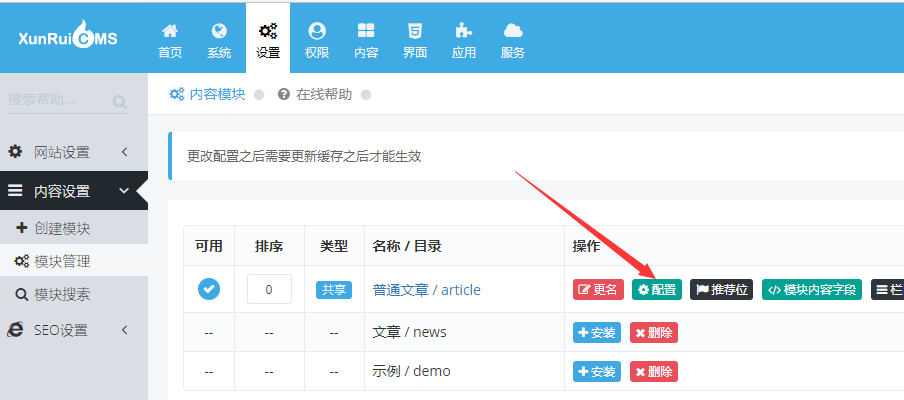Click the 更改配置之后需要更新缓存 notice text
The height and width of the screenshot is (400, 904).
pyautogui.click(x=304, y=156)
